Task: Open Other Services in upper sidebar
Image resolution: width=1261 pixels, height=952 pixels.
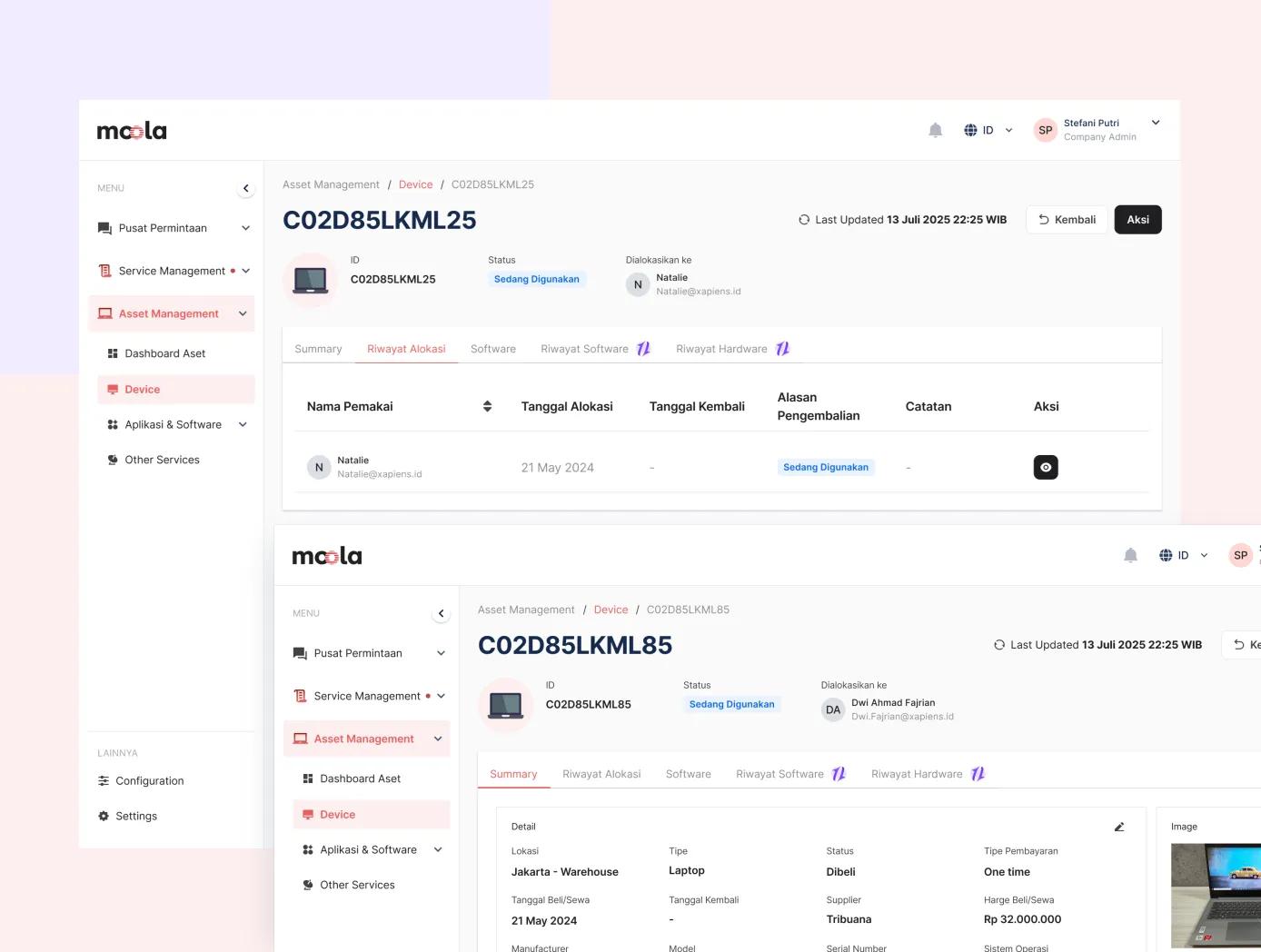Action: pyautogui.click(x=162, y=460)
